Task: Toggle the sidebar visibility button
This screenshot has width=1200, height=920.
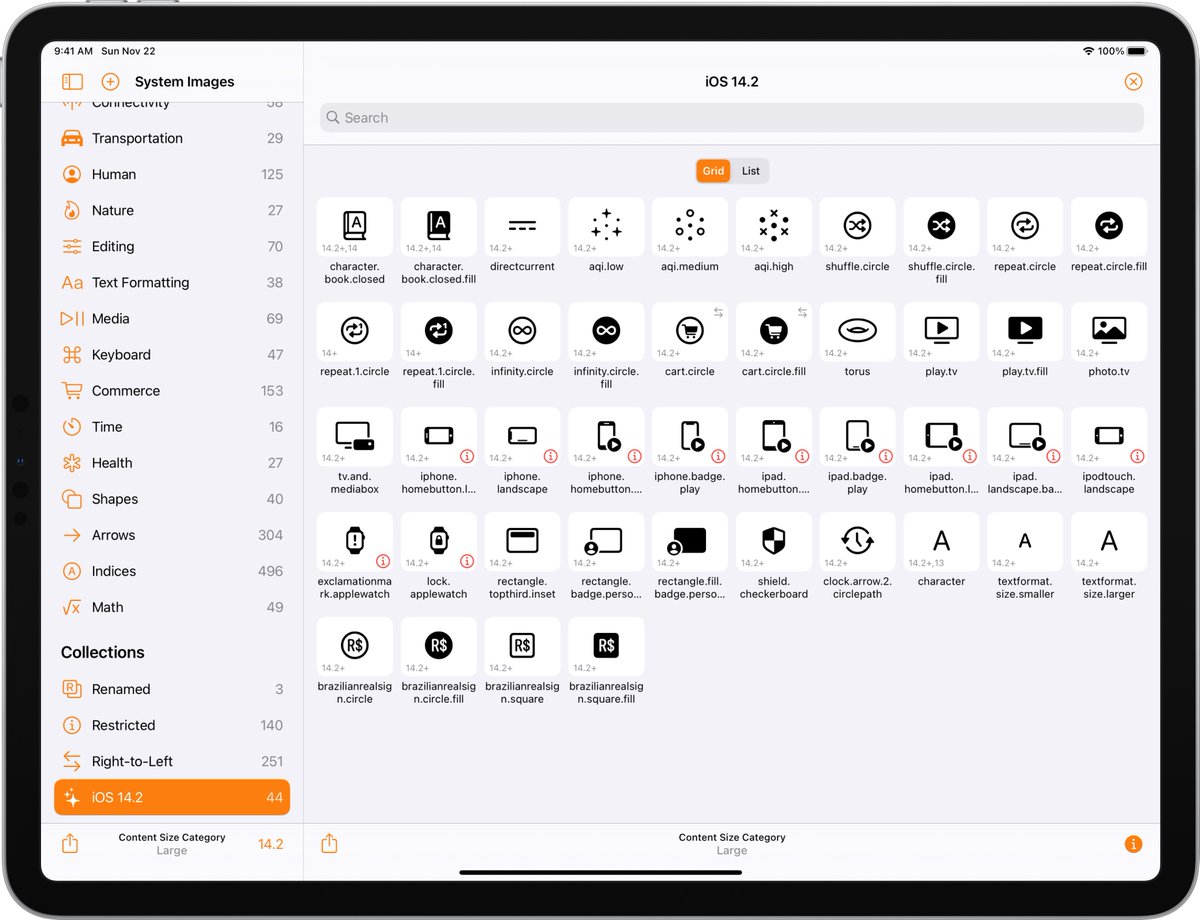Action: click(x=71, y=82)
